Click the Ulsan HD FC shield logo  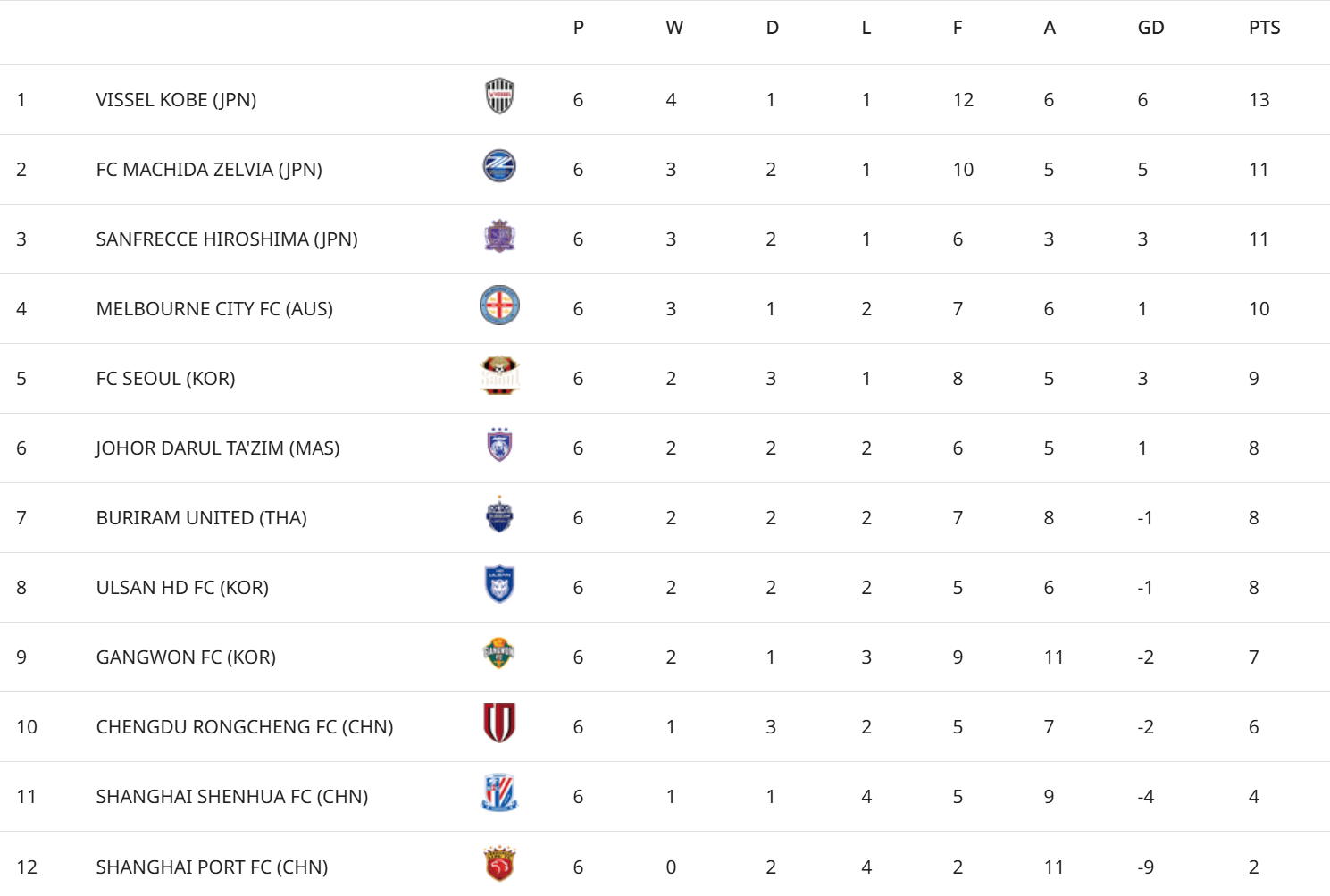point(499,584)
